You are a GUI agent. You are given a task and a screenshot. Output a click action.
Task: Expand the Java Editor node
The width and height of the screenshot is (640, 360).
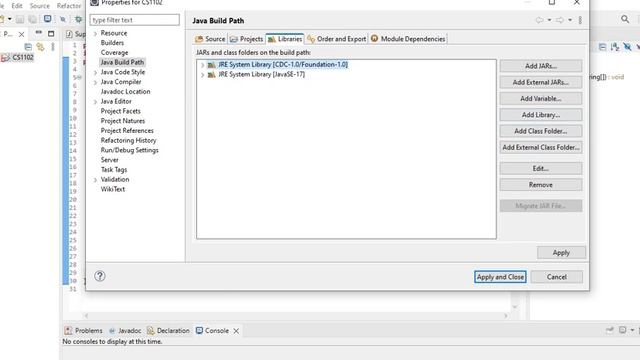coord(95,102)
